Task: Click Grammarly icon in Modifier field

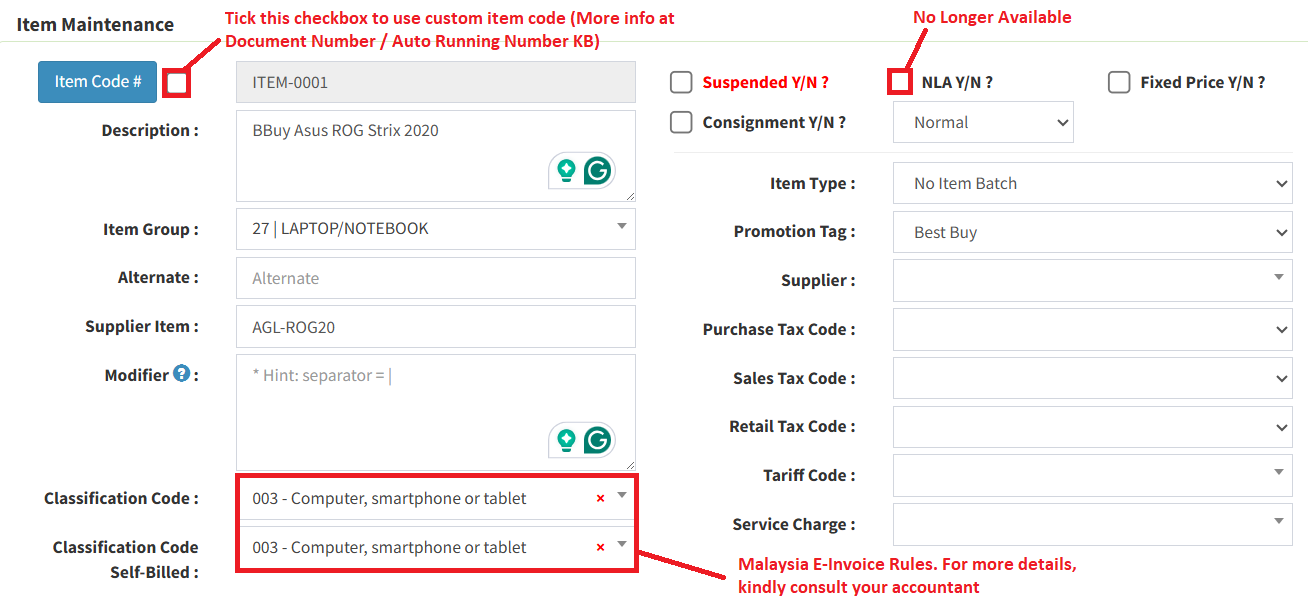Action: pos(598,440)
